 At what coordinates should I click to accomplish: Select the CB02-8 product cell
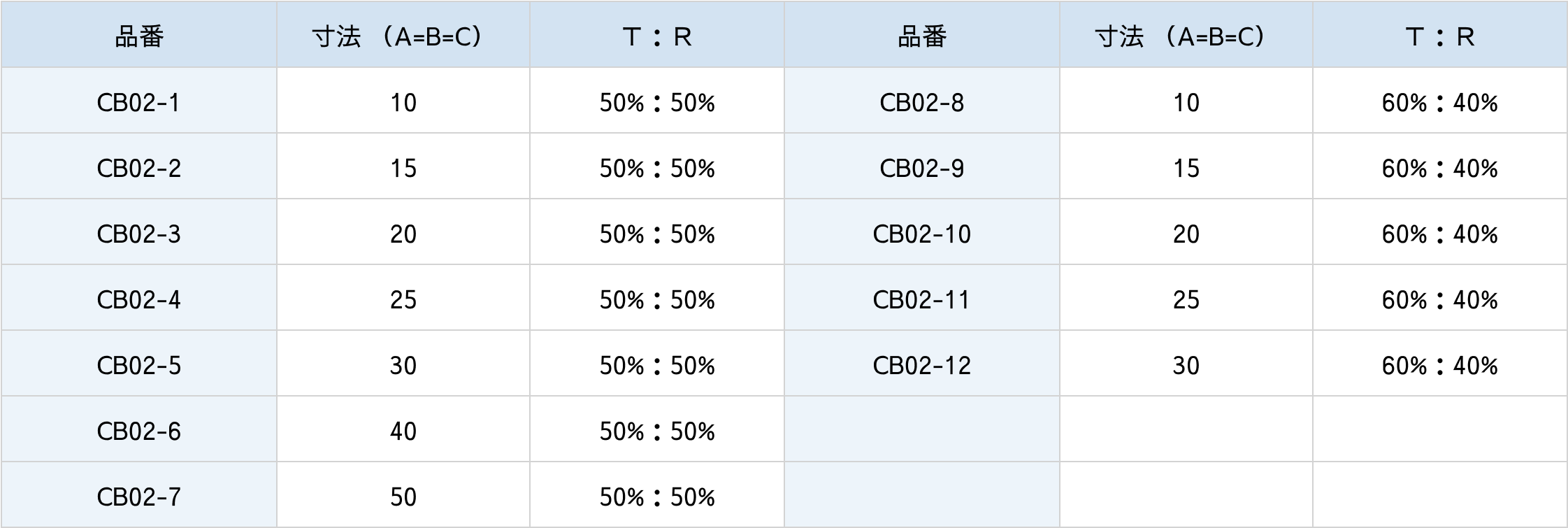click(921, 103)
